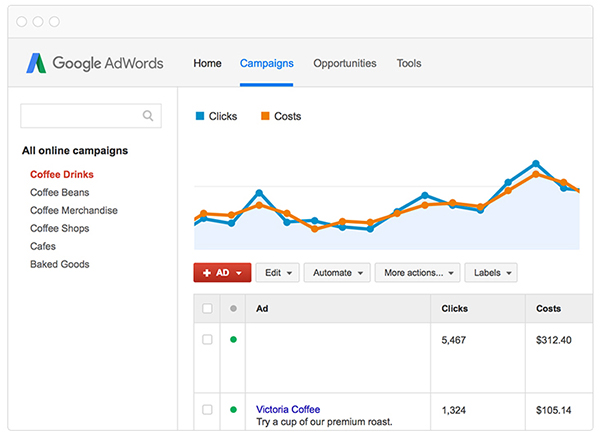Click ad text 'Try a cup of our premium roast.'
The width and height of the screenshot is (600, 439).
coord(324,422)
